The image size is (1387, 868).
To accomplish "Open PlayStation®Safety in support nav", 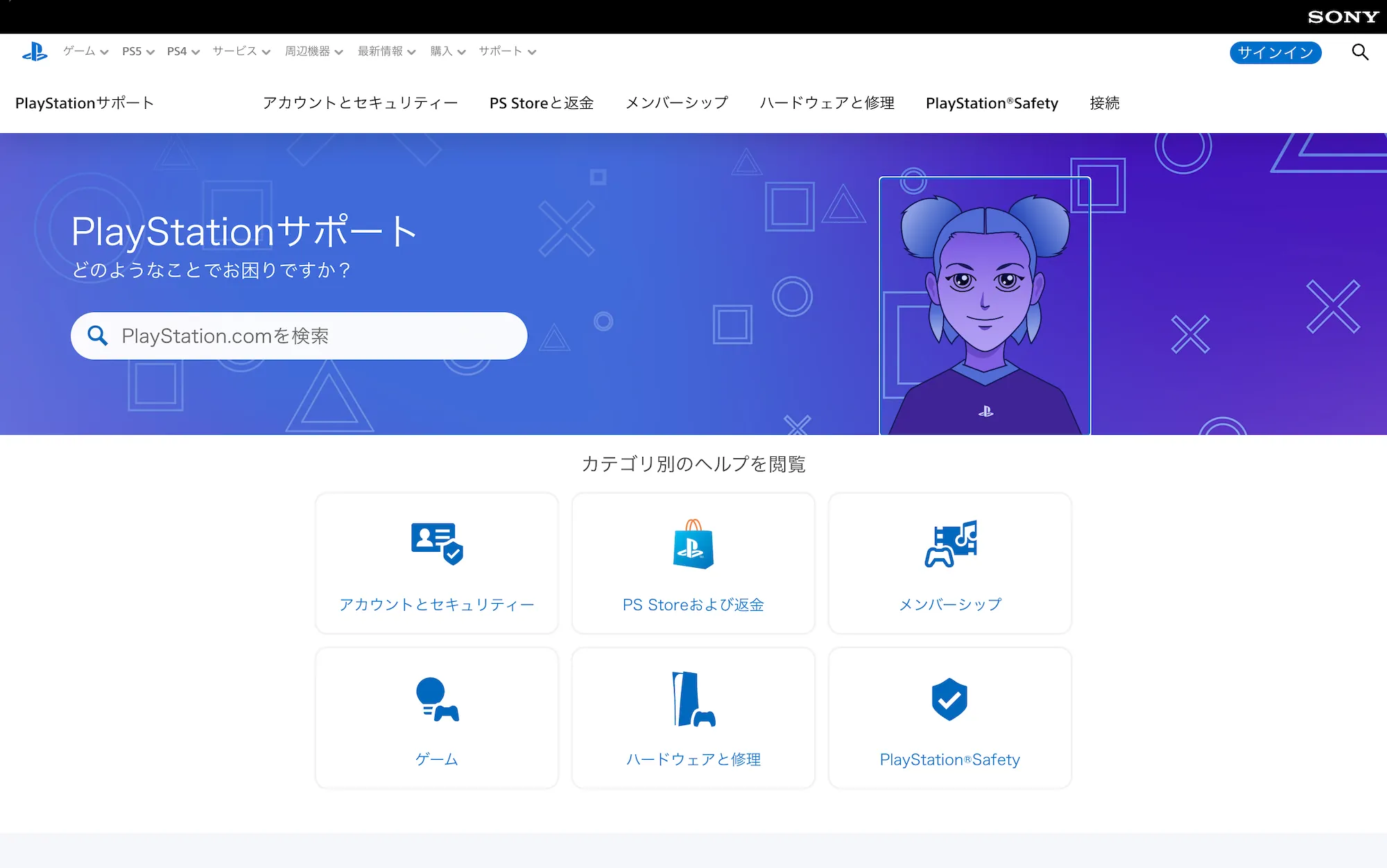I will pyautogui.click(x=992, y=103).
